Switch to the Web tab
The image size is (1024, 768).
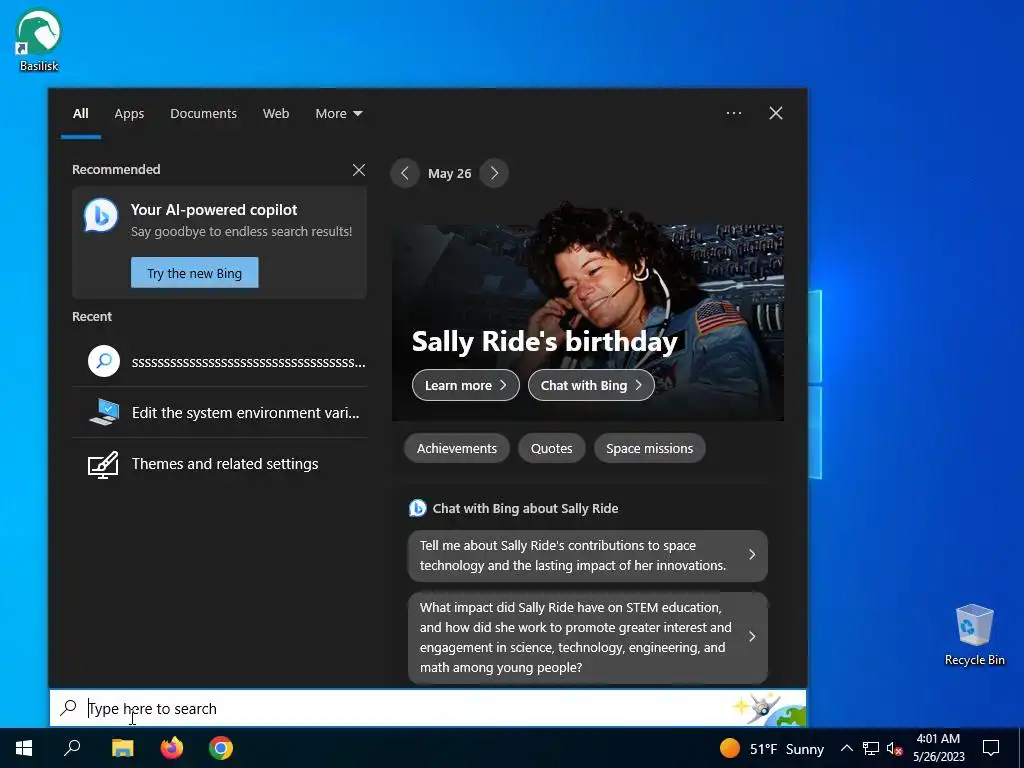(x=276, y=114)
